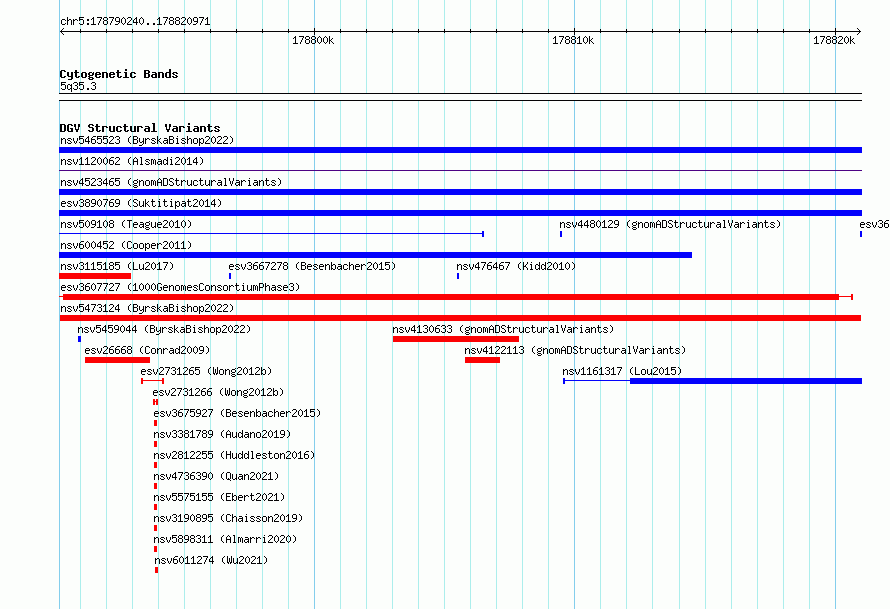This screenshot has height=609, width=890.
Task: Open esv3607727 (1000GenomesConsortiumPhase3) label
Action: coord(180,287)
